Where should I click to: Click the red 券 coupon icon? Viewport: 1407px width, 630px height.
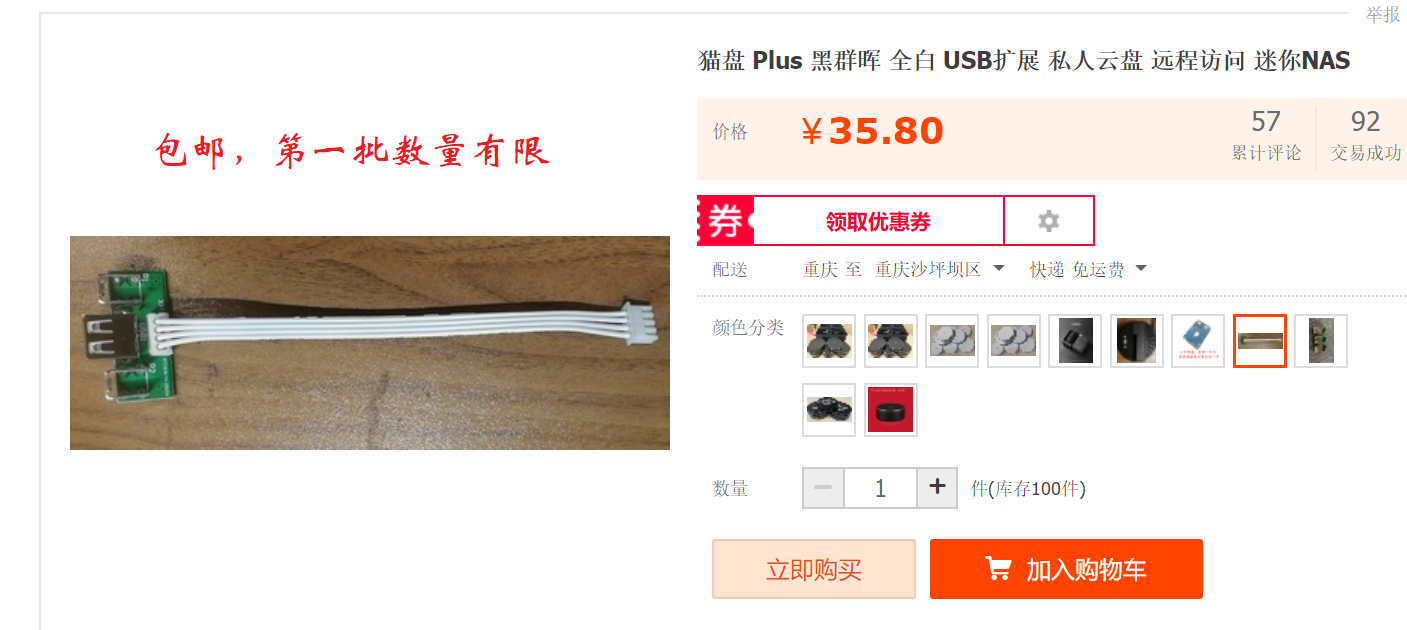[725, 221]
